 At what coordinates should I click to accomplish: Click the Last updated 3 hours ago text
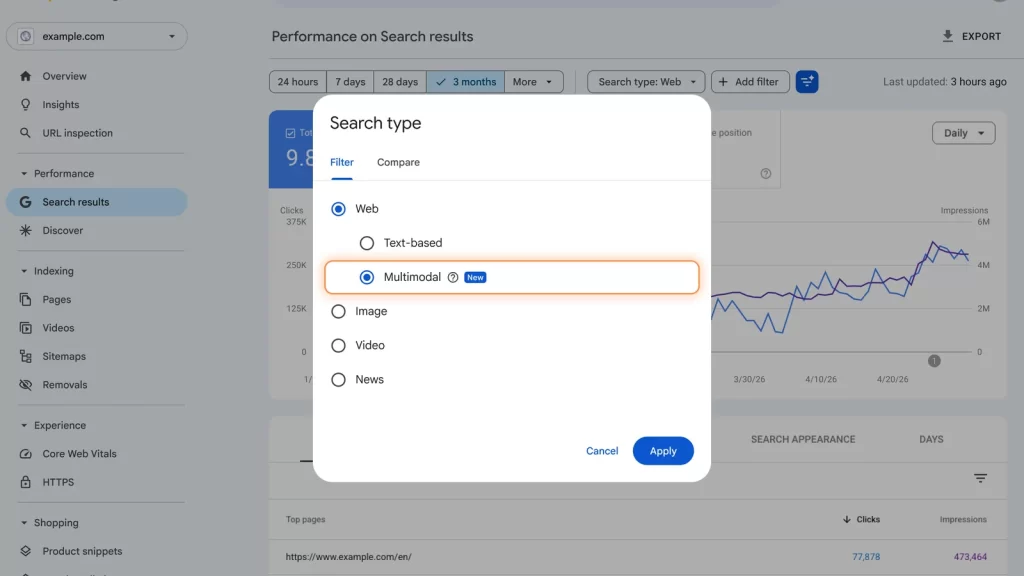coord(944,82)
